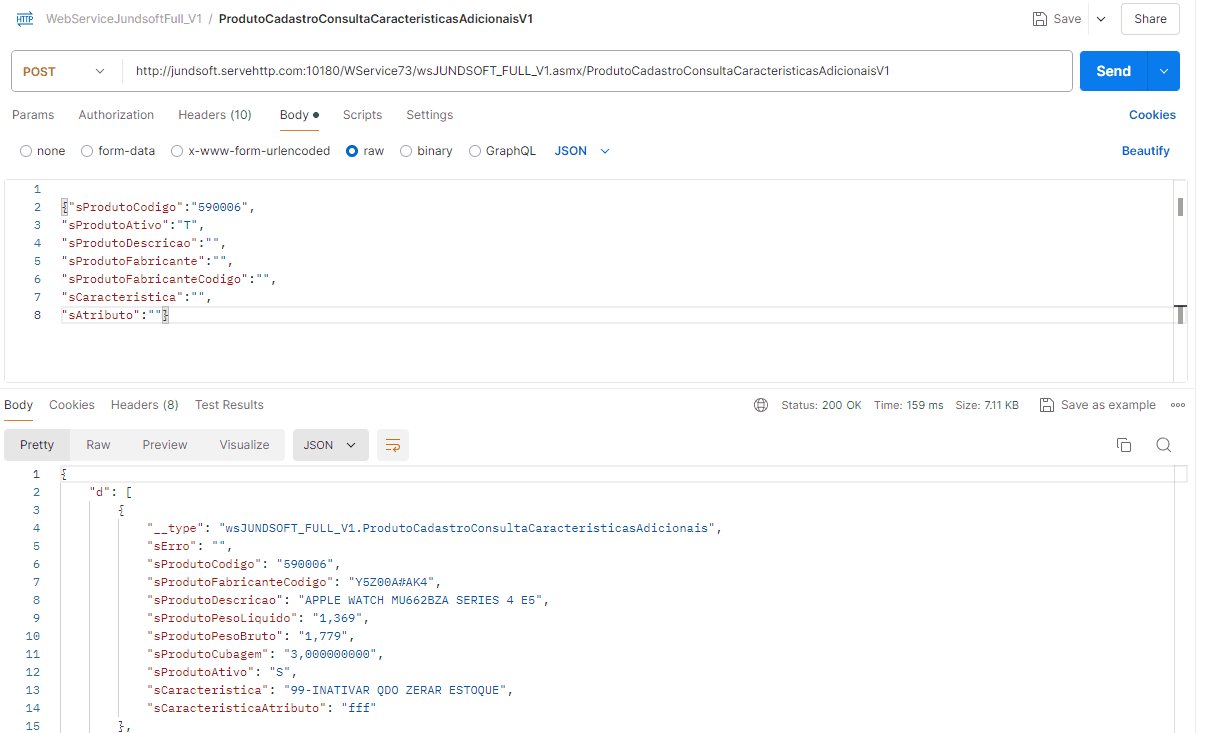Open the response JSON format dropdown

coord(330,445)
